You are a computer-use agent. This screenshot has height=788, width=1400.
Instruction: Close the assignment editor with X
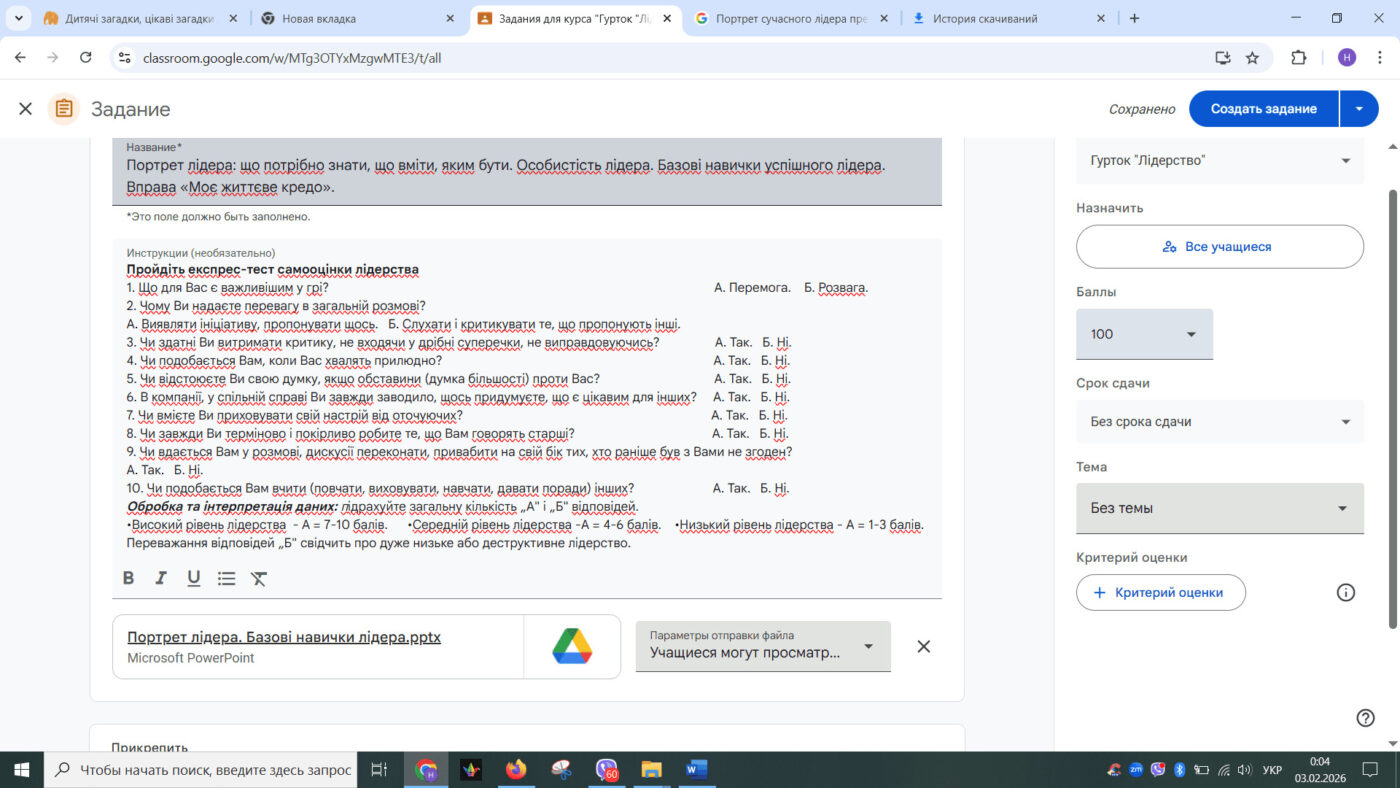26,109
